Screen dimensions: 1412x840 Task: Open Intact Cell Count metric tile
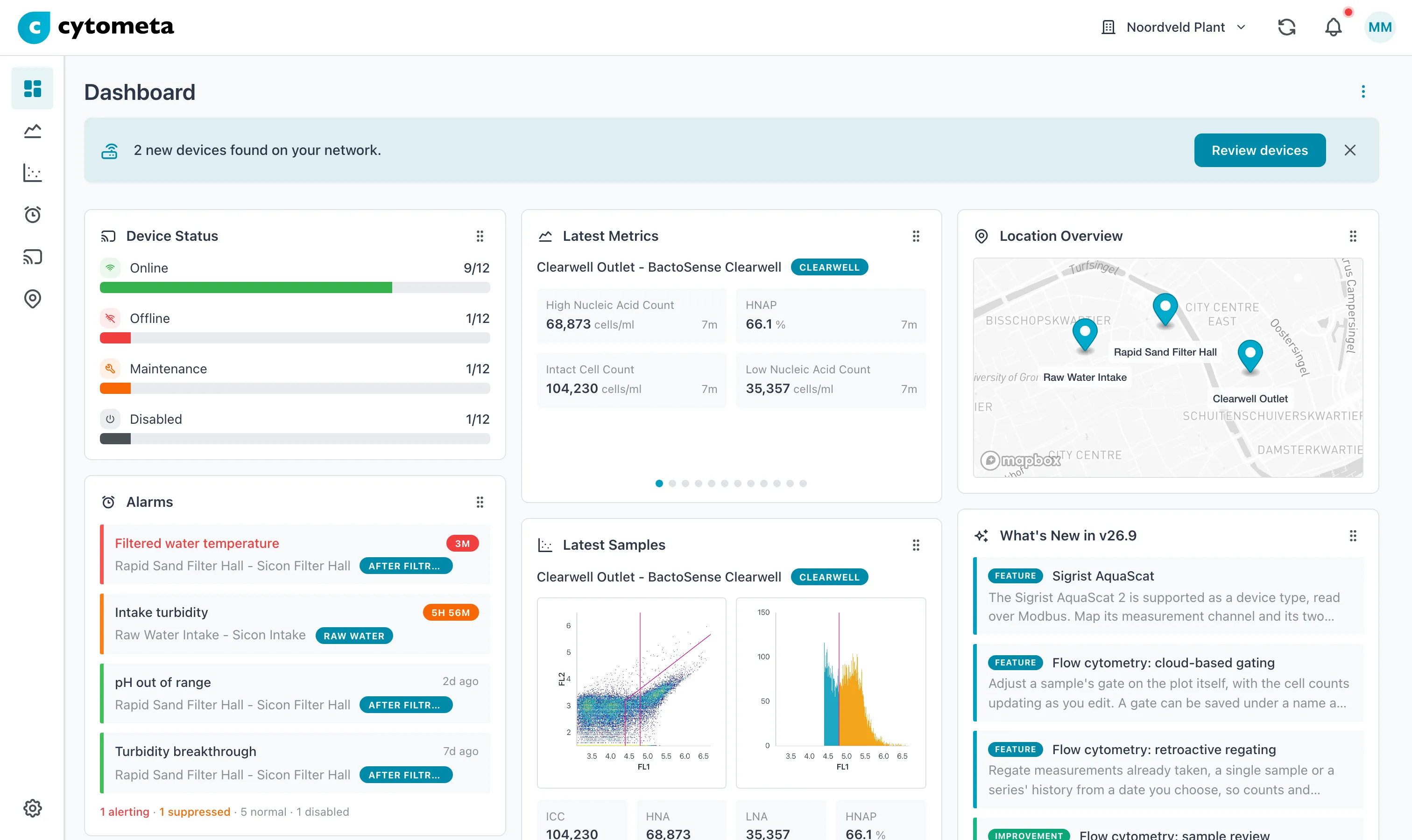[x=631, y=380]
